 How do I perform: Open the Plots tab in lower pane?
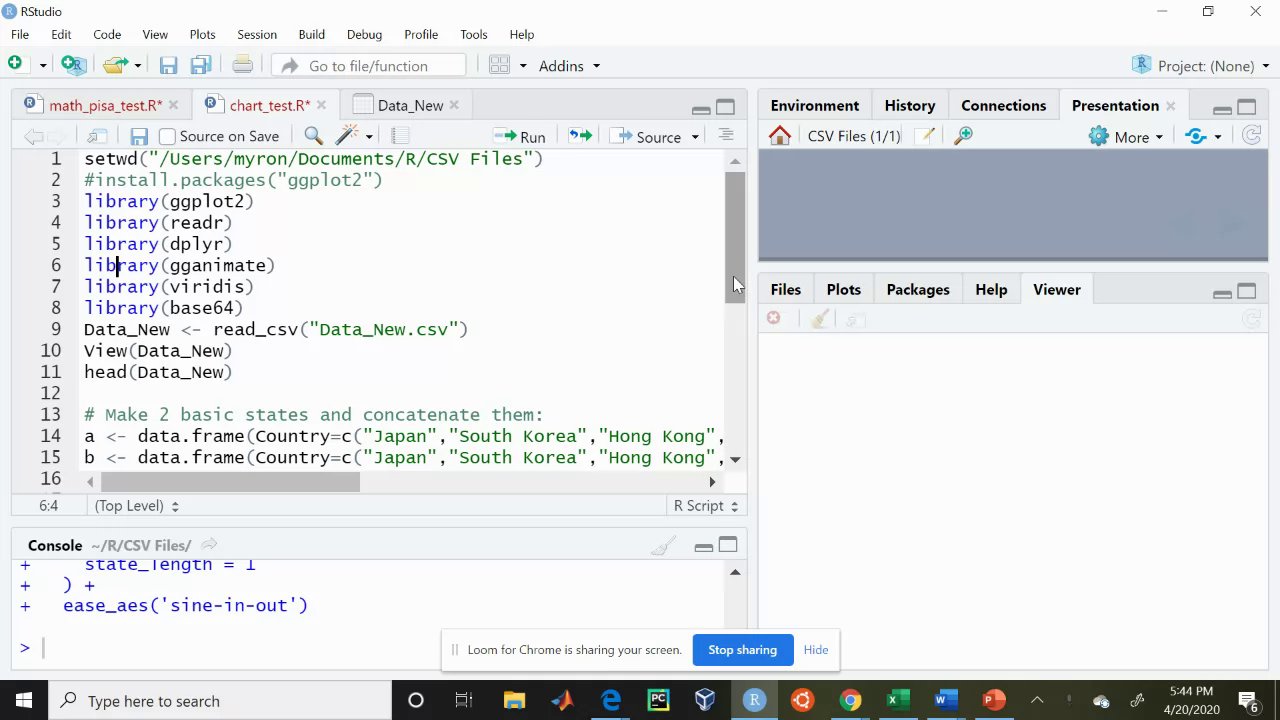[x=843, y=289]
